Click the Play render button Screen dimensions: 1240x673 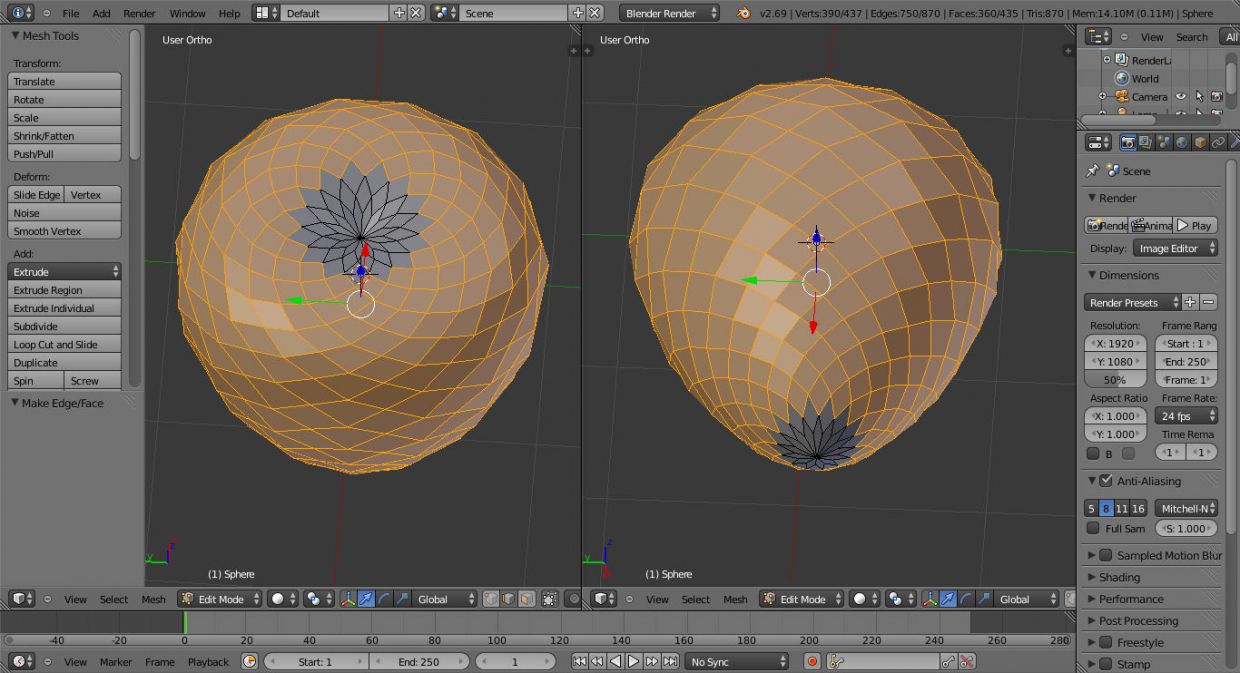pos(1195,225)
